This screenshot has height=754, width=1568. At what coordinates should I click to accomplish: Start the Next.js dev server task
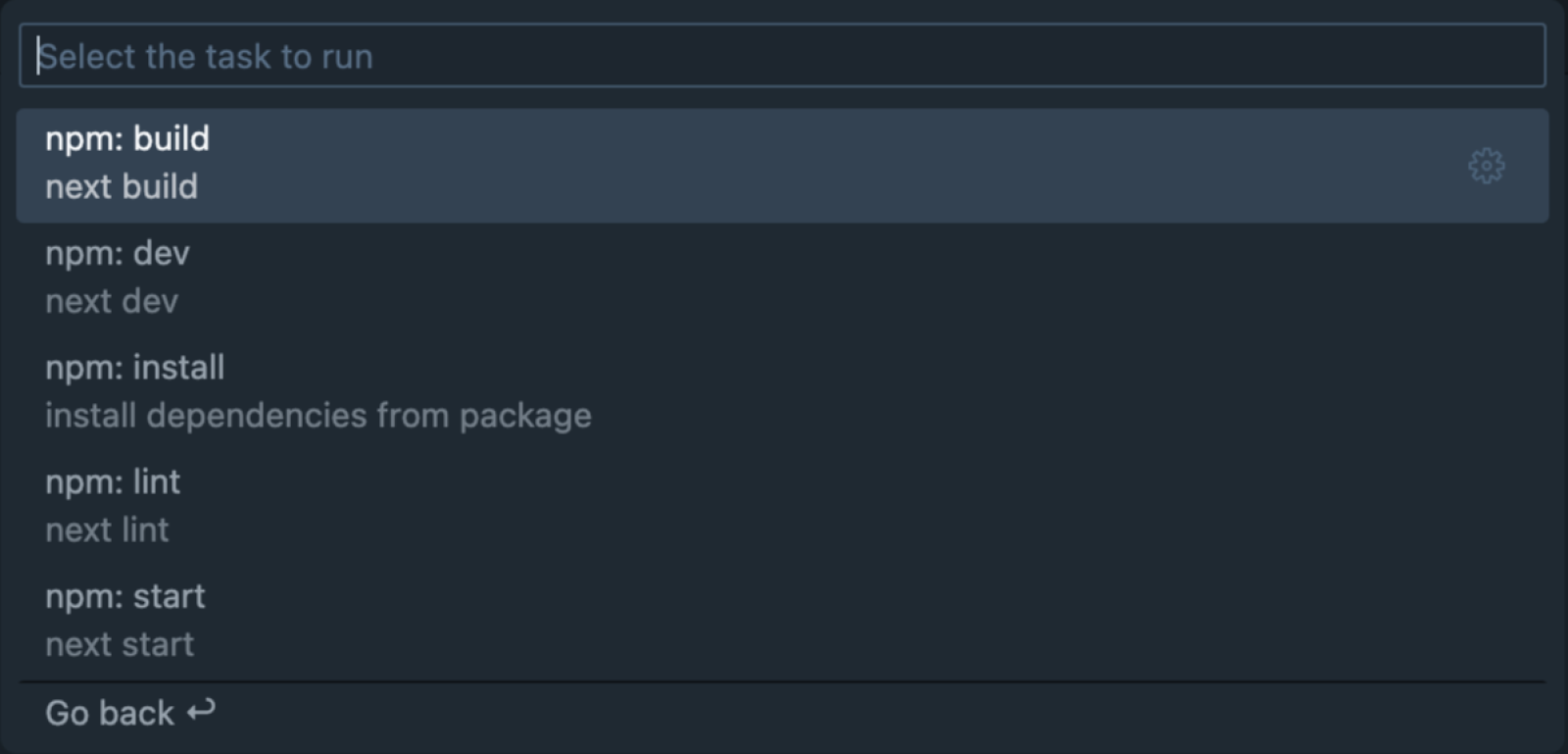pyautogui.click(x=782, y=277)
